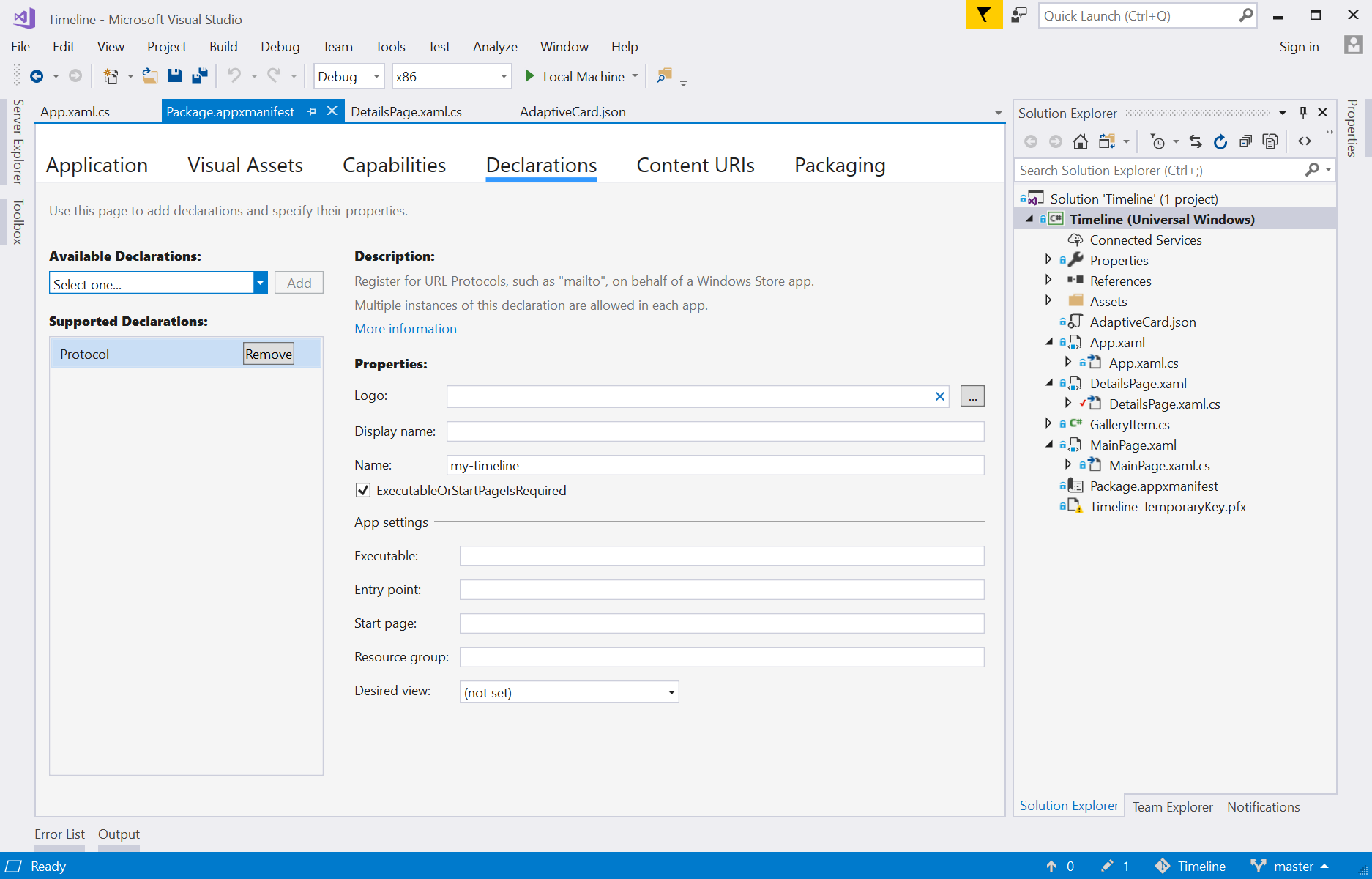This screenshot has height=879, width=1372.
Task: Pin the Solution Explorer panel with auto-hide icon
Action: click(1303, 112)
